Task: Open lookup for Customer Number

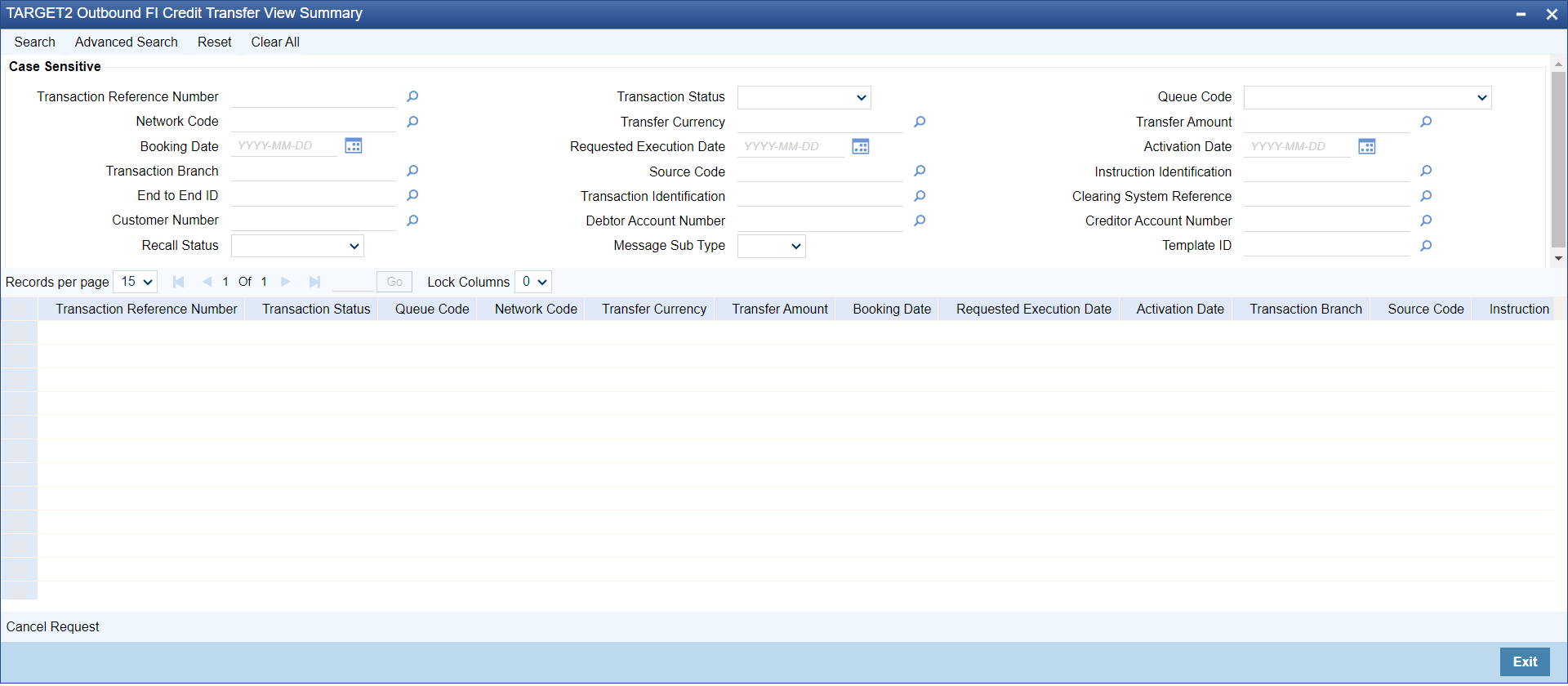Action: (412, 220)
